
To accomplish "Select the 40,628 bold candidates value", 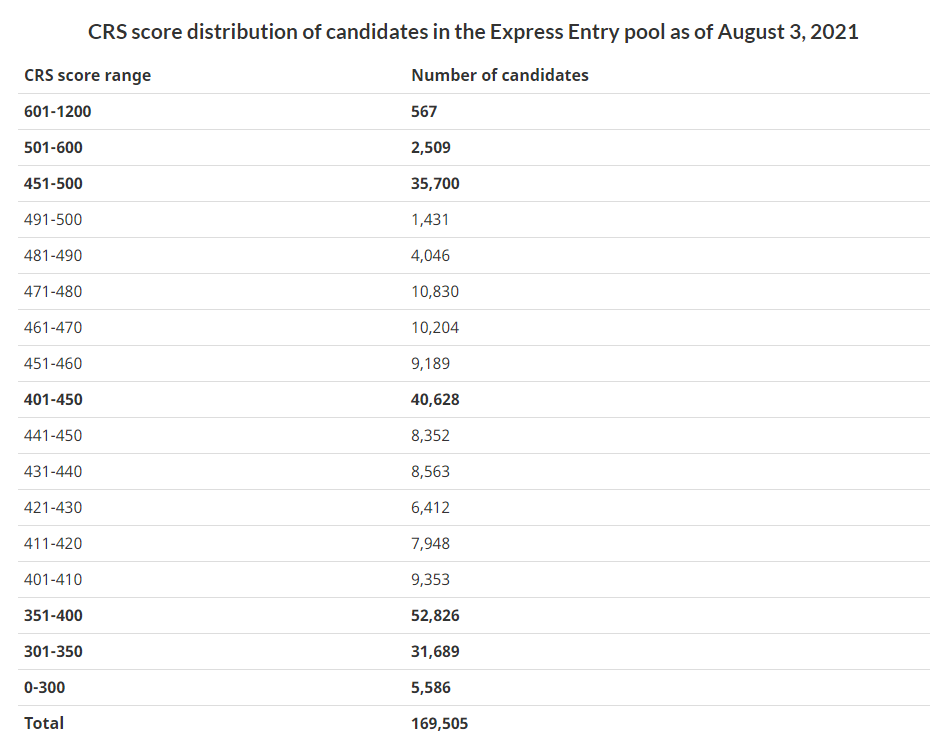I will click(x=435, y=399).
